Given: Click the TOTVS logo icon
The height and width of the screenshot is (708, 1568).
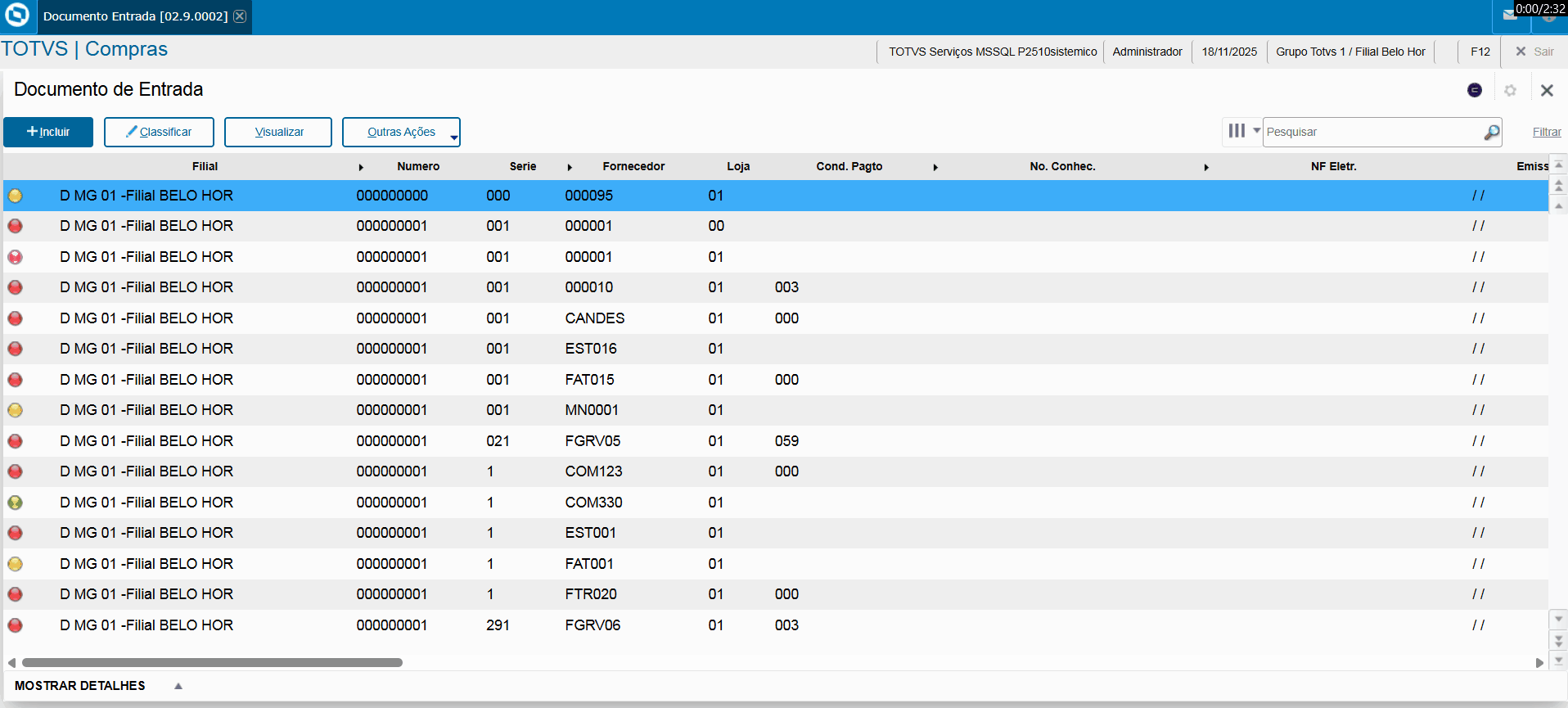Looking at the screenshot, I should click(x=17, y=16).
